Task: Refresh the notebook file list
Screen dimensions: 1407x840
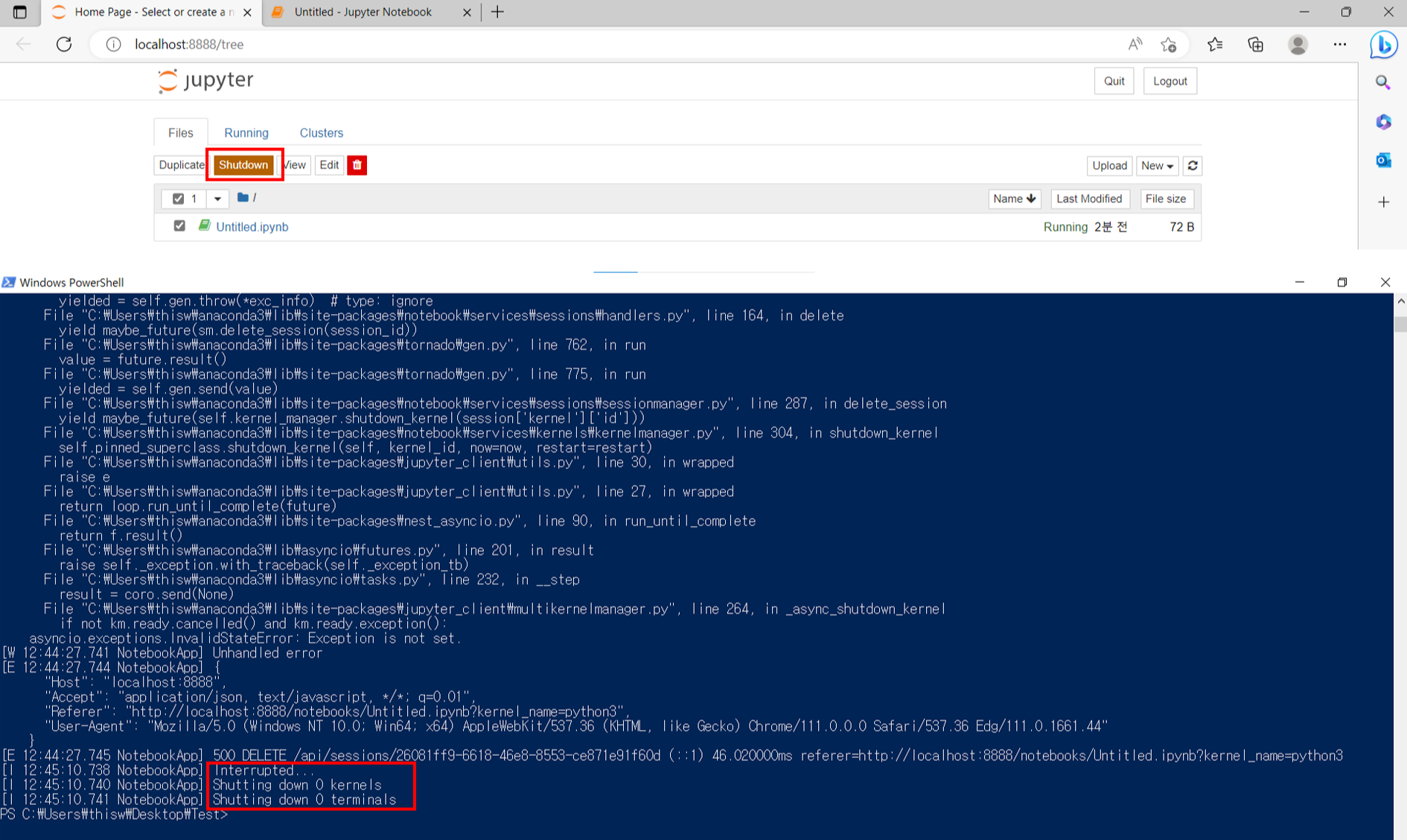Action: (x=1193, y=166)
